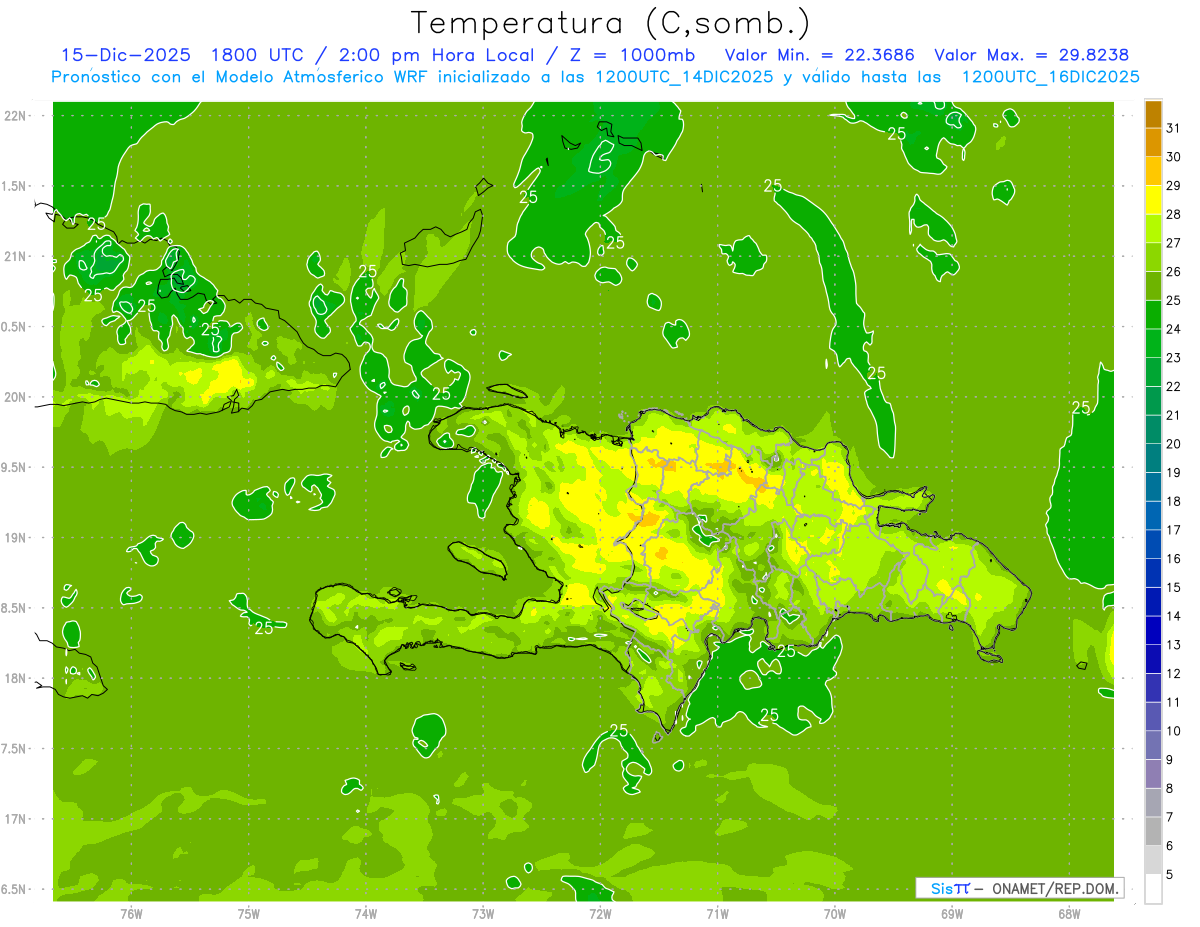1200x927 pixels.
Task: Click the legend swatch between 29 and 30
Action: coord(1153,171)
